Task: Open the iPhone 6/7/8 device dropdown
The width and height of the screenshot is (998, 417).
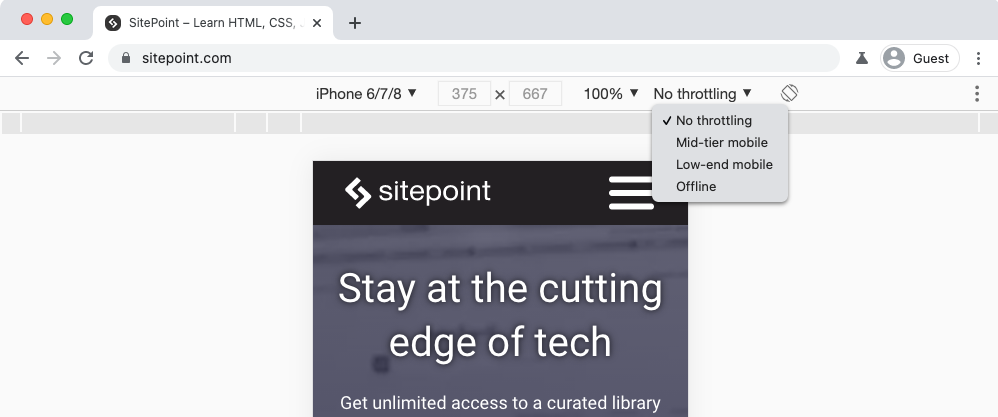Action: point(366,94)
